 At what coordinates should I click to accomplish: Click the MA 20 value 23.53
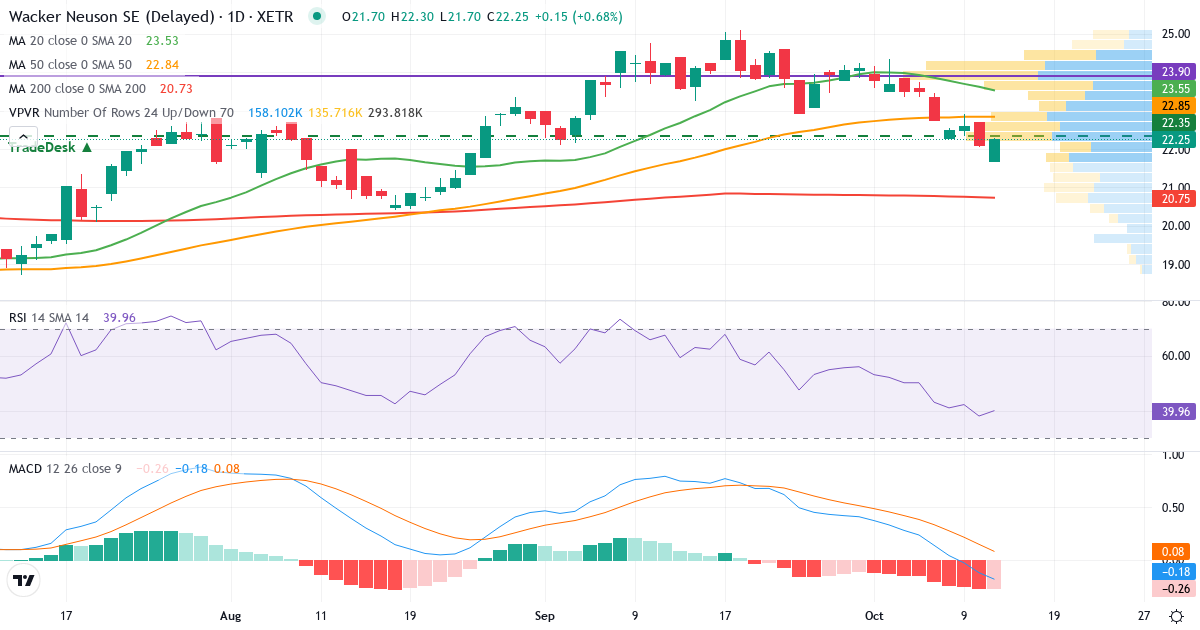(x=162, y=41)
